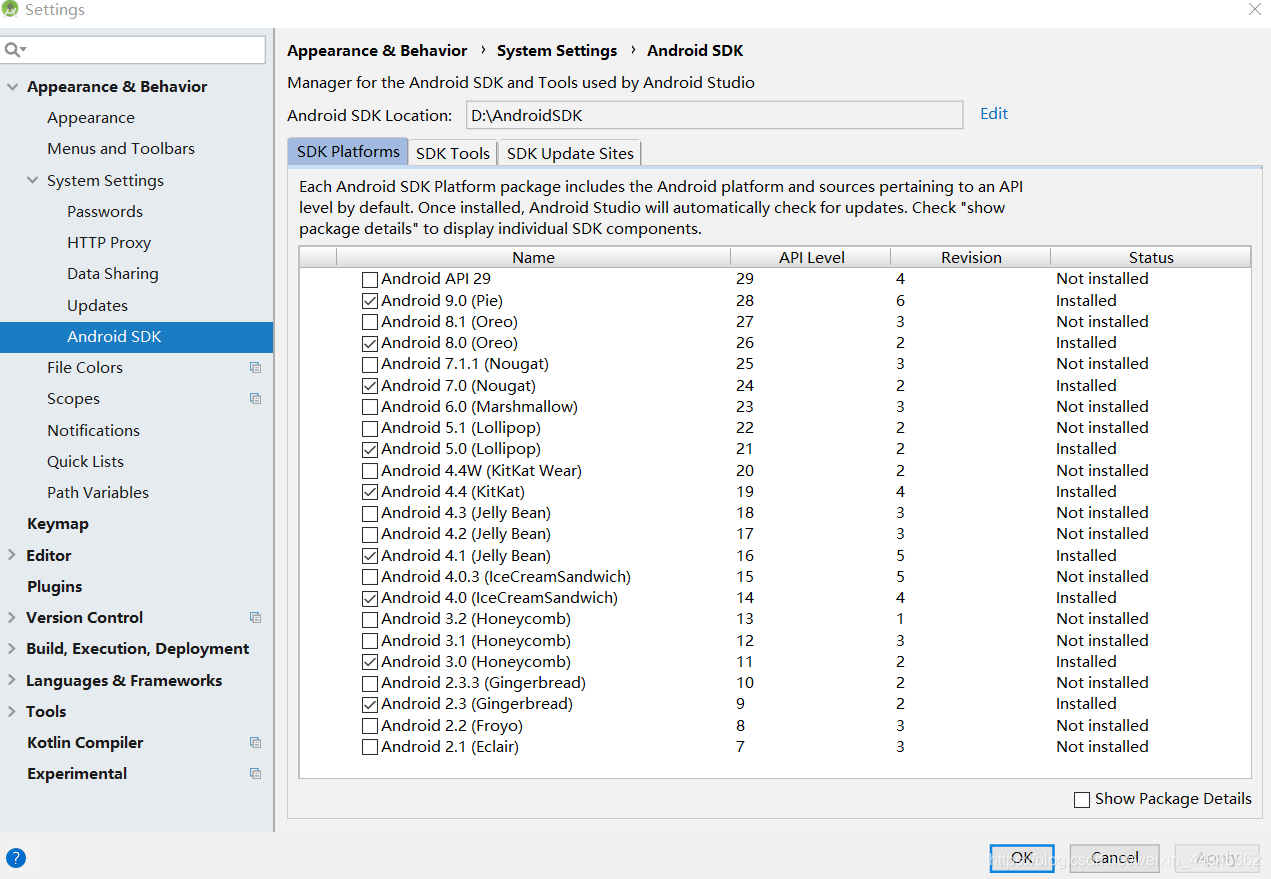
Task: Uncheck the Android 3.0 (Honeycomb) checkbox
Action: [370, 662]
